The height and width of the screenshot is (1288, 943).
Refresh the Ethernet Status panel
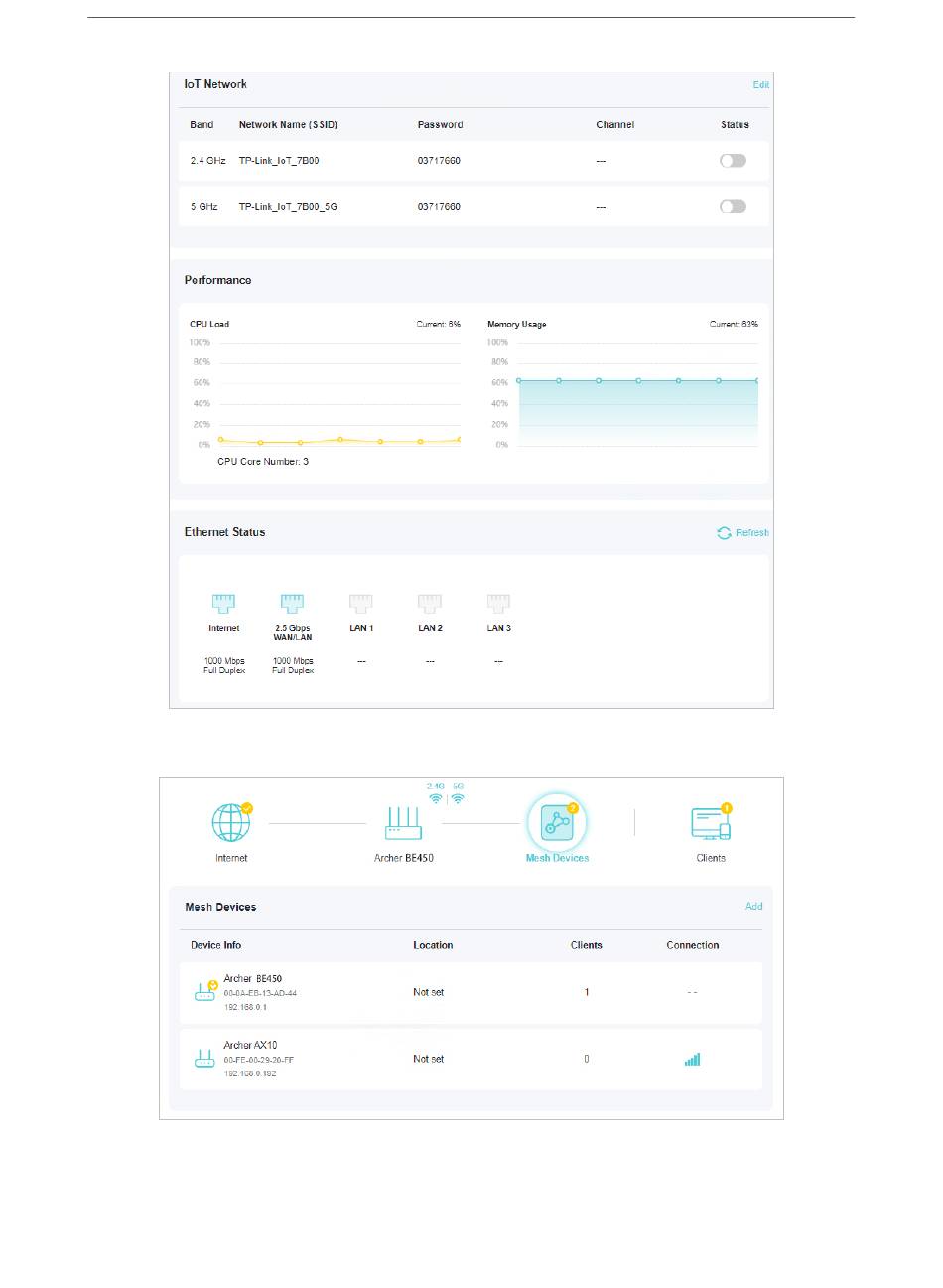pos(743,533)
